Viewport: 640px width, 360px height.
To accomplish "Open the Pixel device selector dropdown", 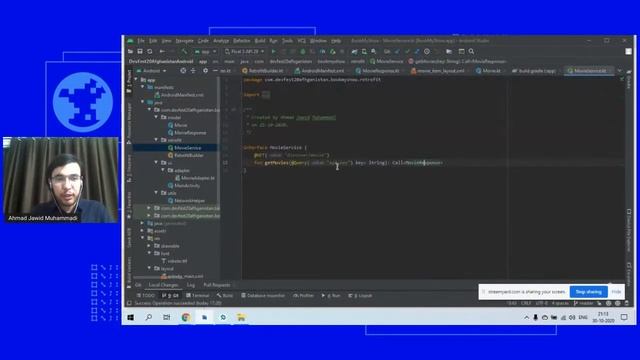I will [244, 51].
